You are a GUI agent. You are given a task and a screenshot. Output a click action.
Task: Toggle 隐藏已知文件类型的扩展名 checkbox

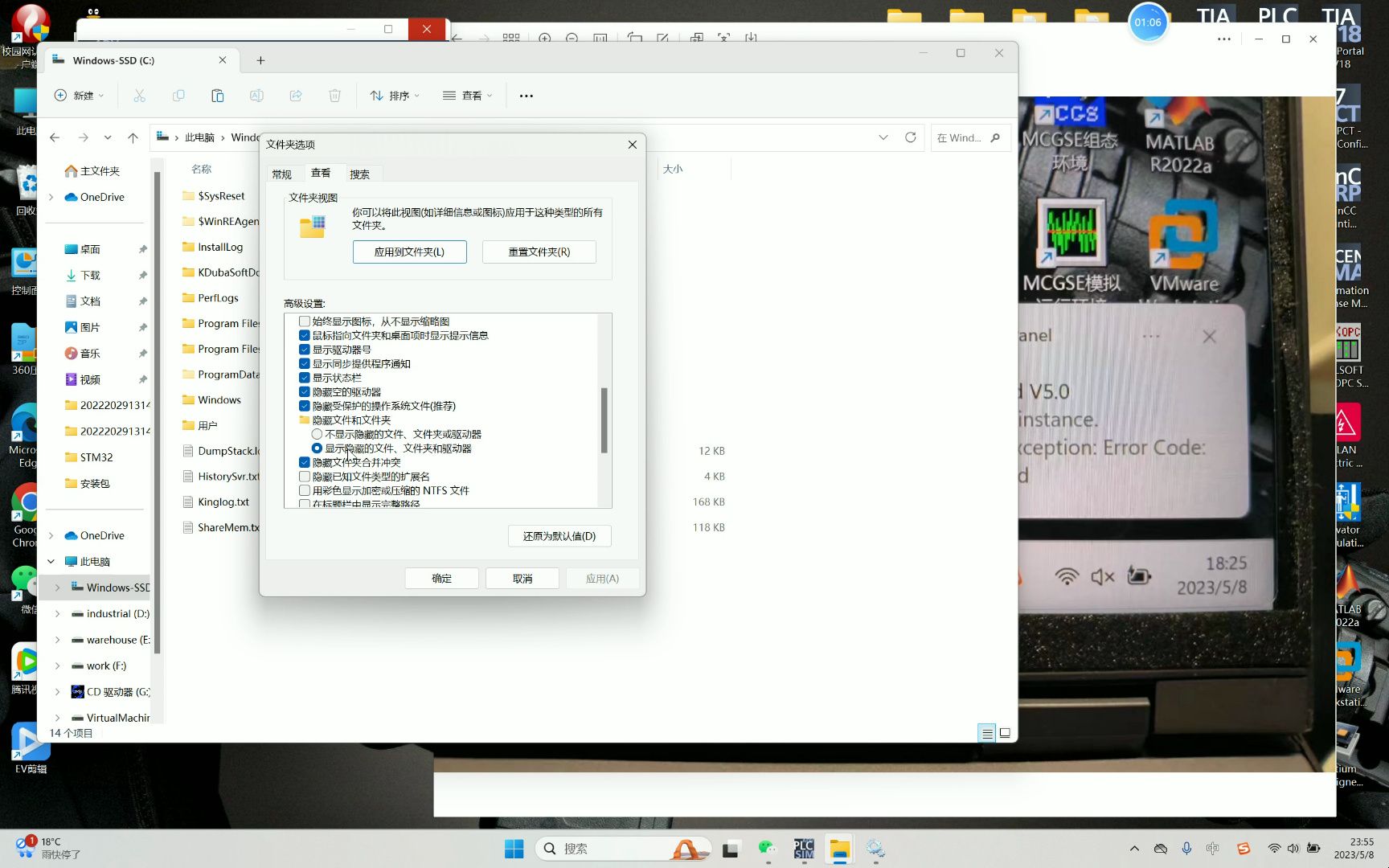pyautogui.click(x=305, y=477)
